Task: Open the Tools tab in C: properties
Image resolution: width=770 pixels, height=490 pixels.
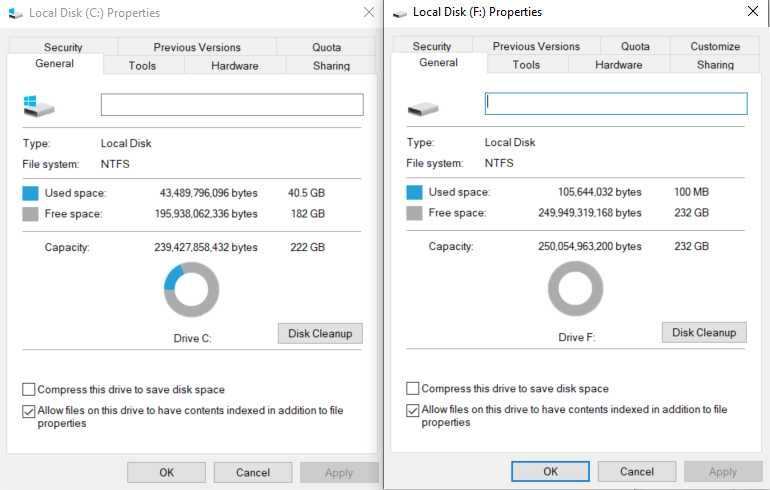Action: coord(142,66)
